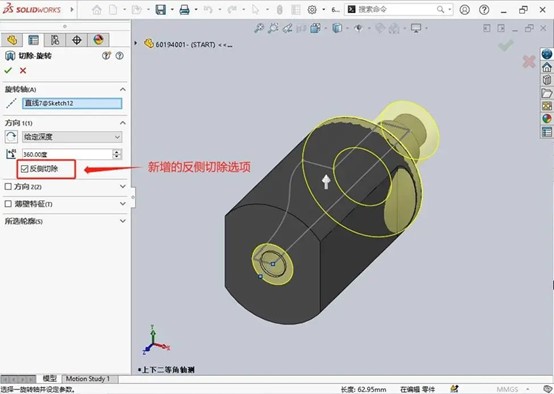Image resolution: width=554 pixels, height=394 pixels.
Task: Click the Hide/Show Items icon
Action: click(358, 28)
